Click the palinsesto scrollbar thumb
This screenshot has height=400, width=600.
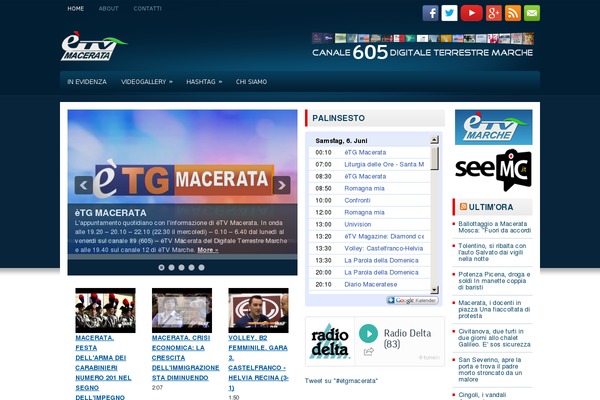(x=434, y=158)
